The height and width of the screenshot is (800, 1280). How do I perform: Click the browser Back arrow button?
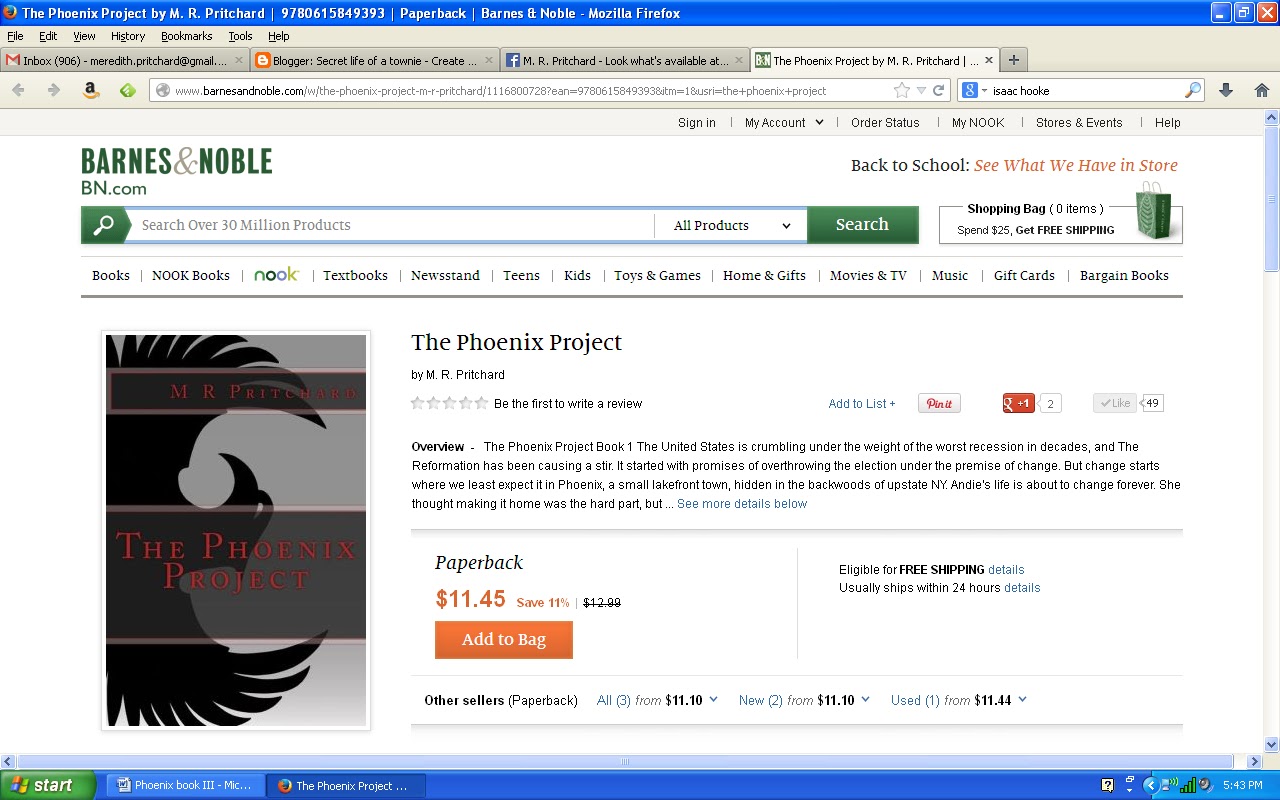[x=18, y=90]
